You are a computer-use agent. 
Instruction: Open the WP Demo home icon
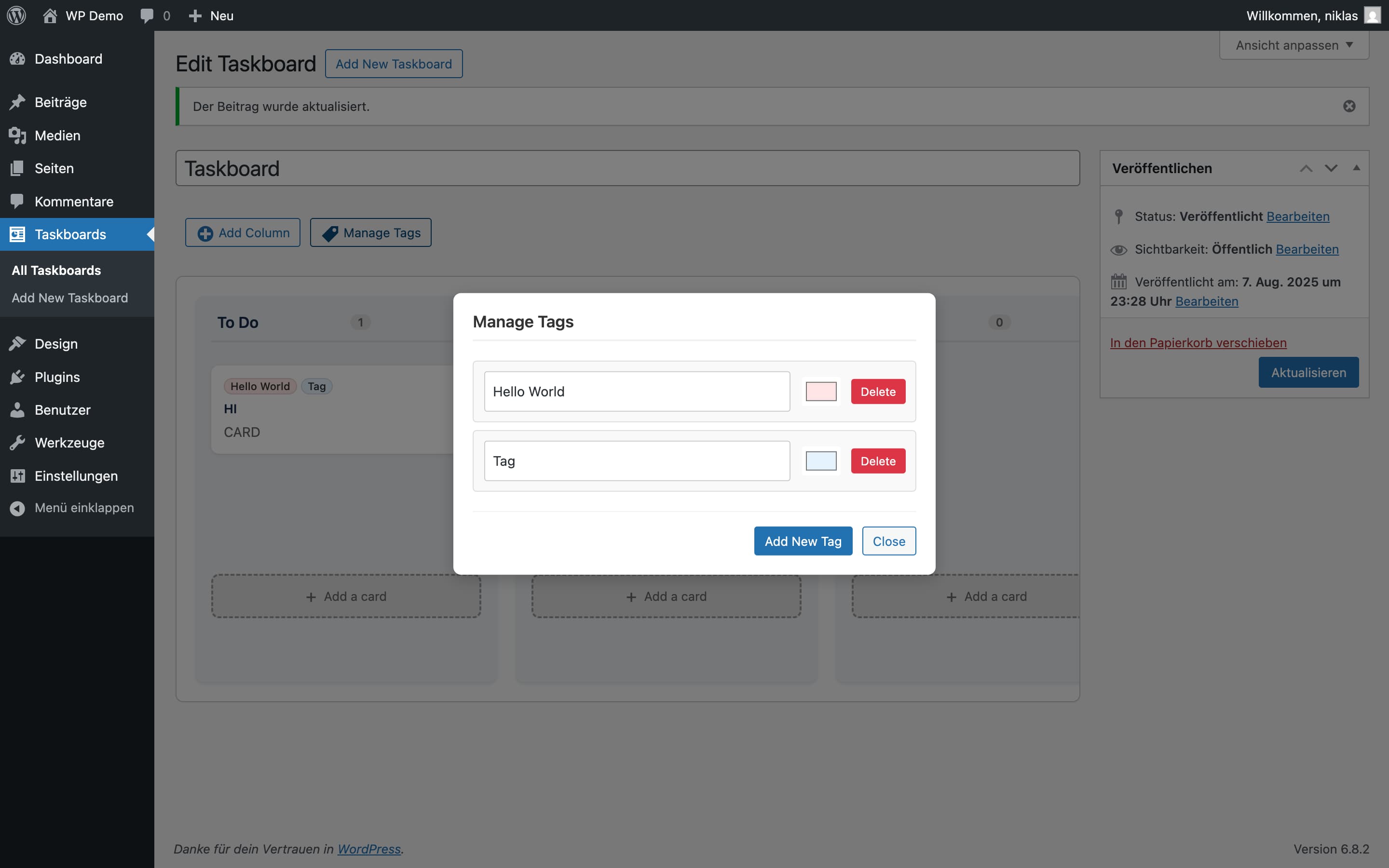click(x=50, y=15)
